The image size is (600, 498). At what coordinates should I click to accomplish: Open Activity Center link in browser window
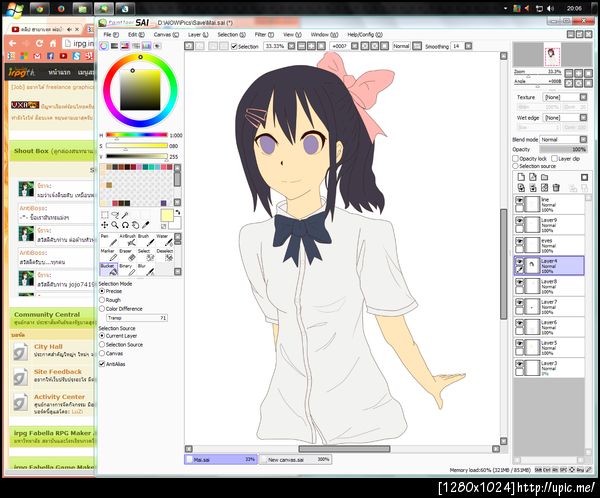click(x=59, y=397)
